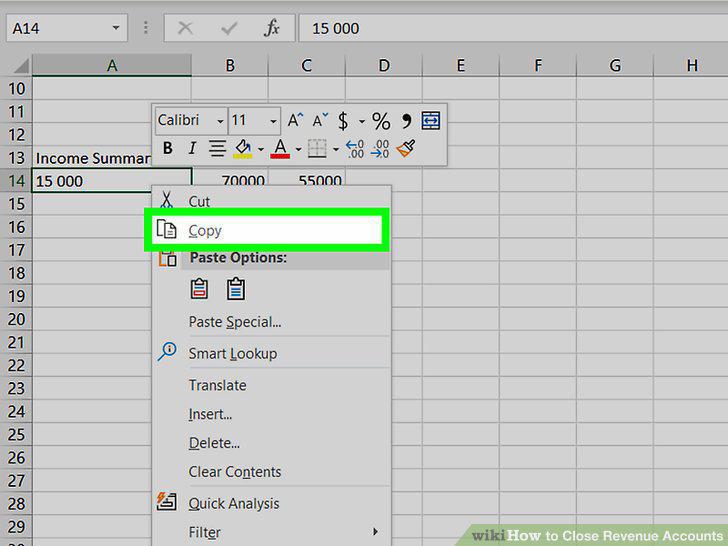This screenshot has width=728, height=546.
Task: Apply the red font color
Action: click(280, 149)
